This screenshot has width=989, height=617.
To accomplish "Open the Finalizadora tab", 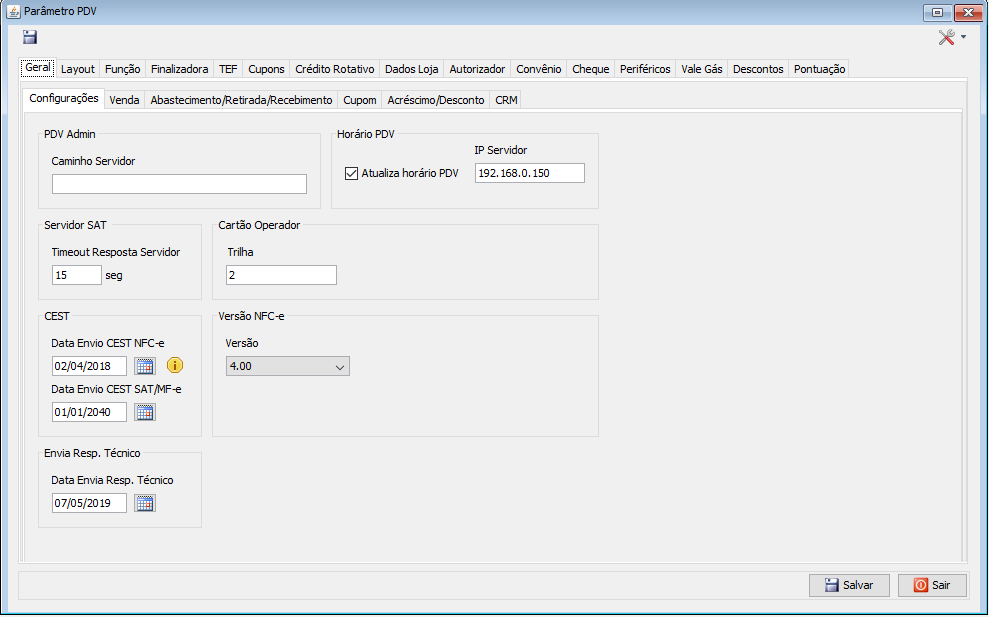I will 180,69.
